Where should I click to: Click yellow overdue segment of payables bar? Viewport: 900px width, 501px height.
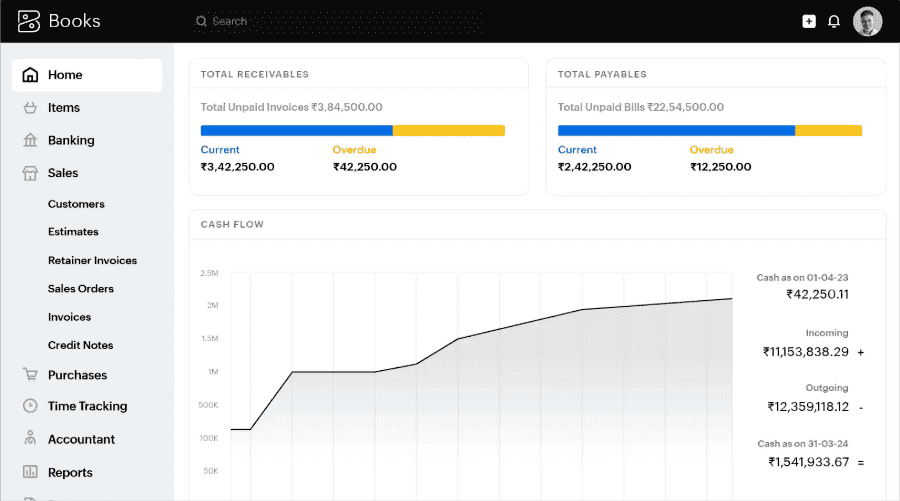tap(828, 130)
